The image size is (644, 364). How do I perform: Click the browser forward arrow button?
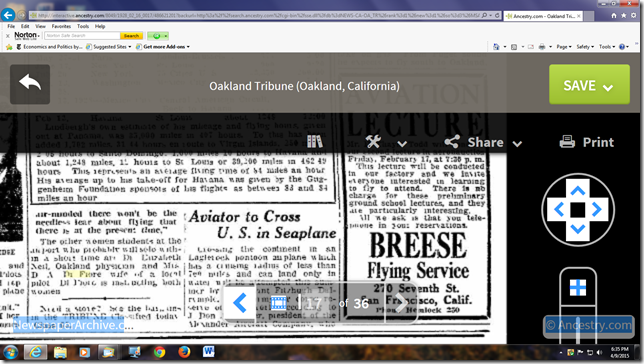(22, 16)
